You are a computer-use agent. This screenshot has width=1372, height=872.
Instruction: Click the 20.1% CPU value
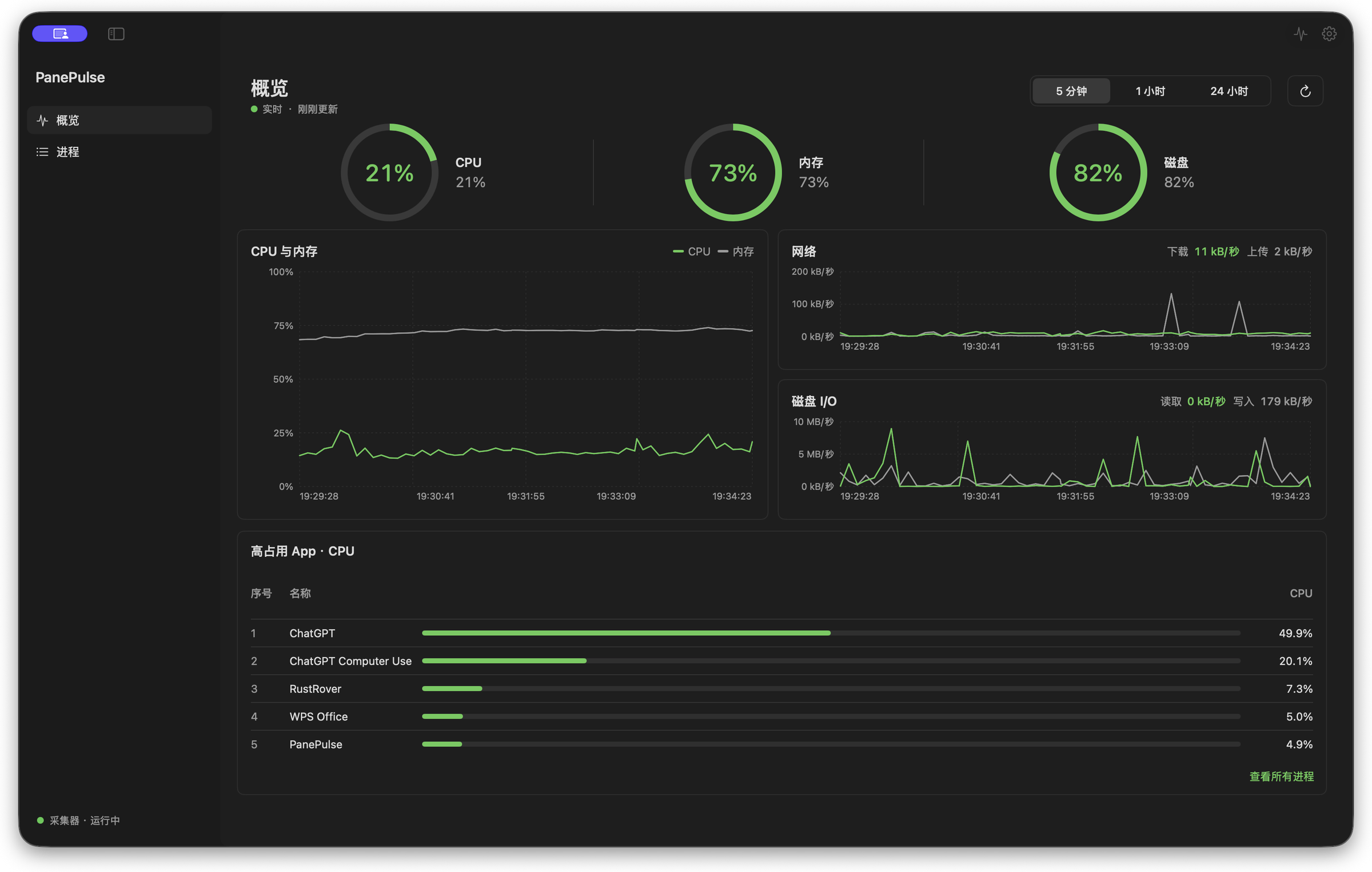click(1295, 660)
